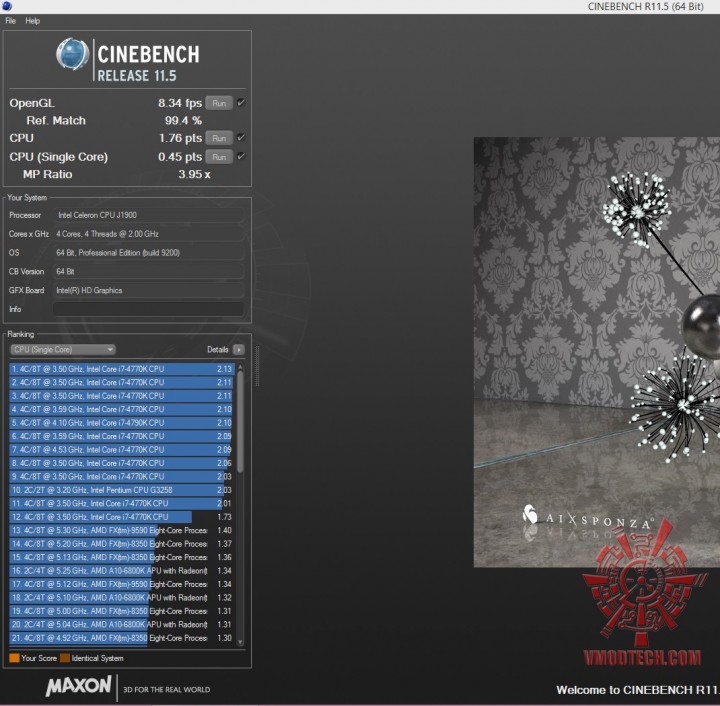Run the CPU benchmark
Viewport: 720px width, 706px height.
pyautogui.click(x=219, y=138)
